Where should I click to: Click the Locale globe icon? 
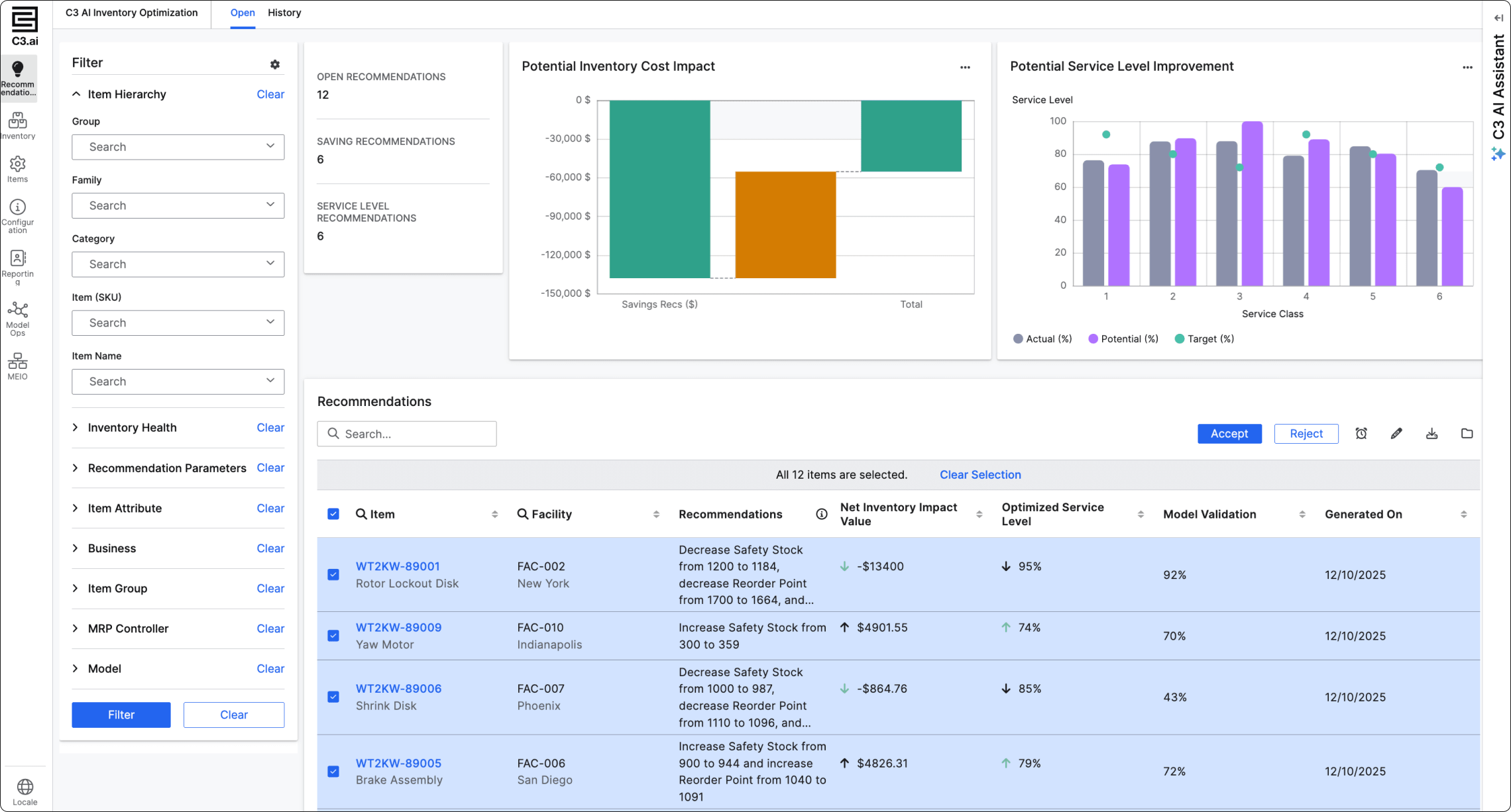click(25, 786)
